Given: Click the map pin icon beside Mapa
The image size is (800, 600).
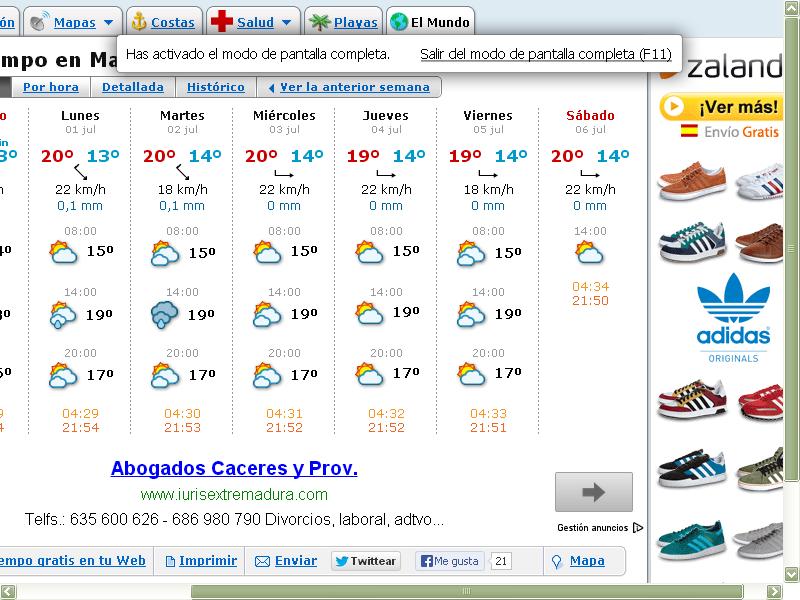Looking at the screenshot, I should pyautogui.click(x=556, y=561).
